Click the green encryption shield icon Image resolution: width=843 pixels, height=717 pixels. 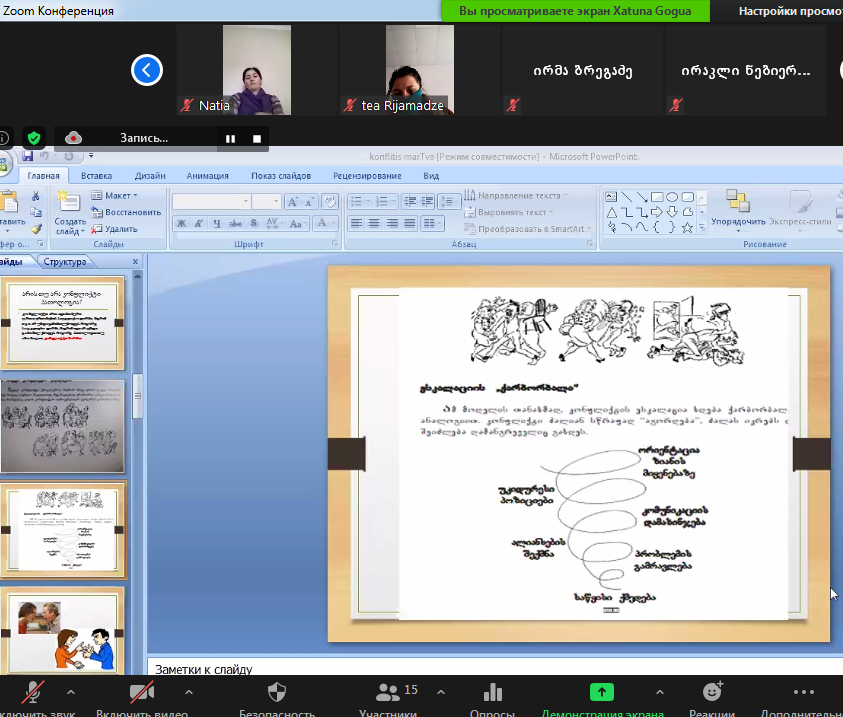click(34, 138)
